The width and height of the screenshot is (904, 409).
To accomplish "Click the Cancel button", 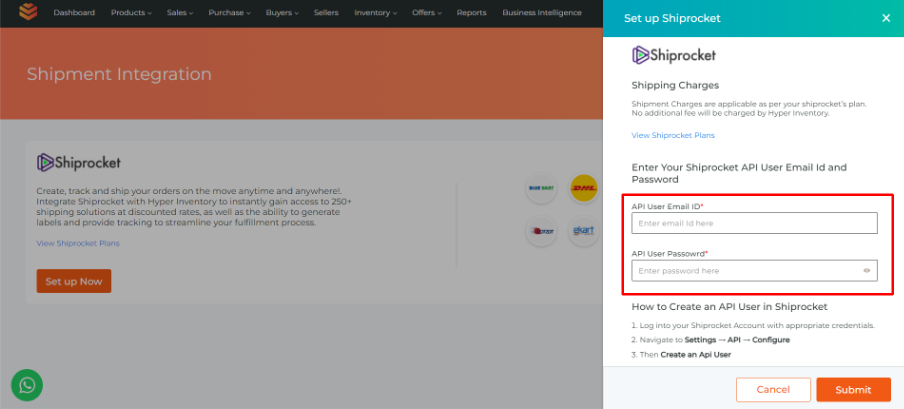I will [773, 389].
